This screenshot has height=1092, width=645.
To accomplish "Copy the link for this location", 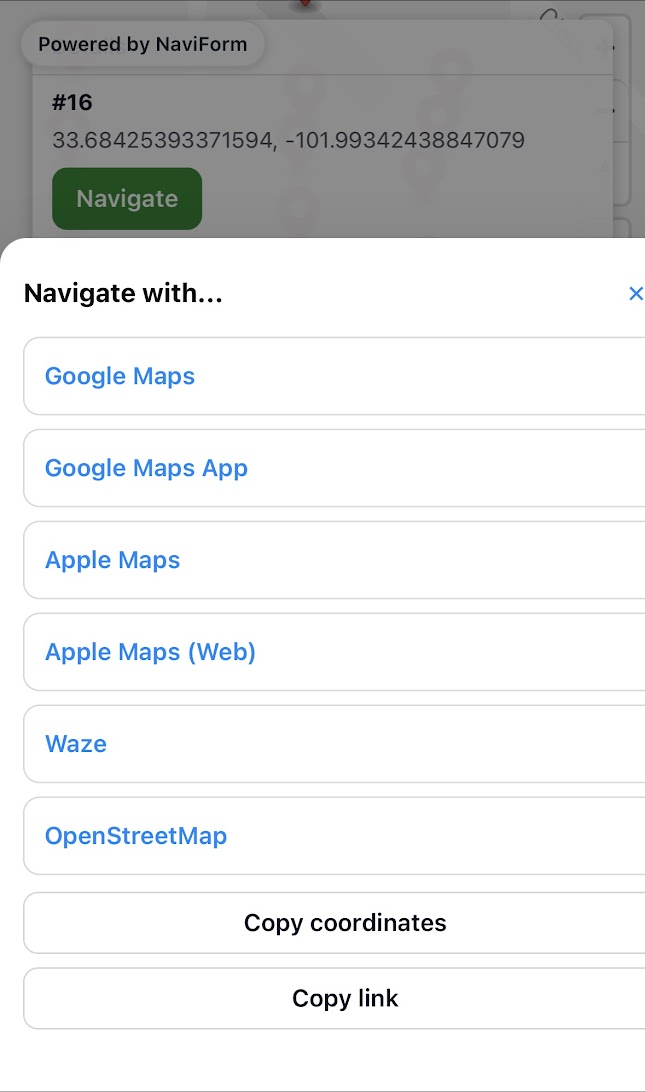I will [345, 998].
